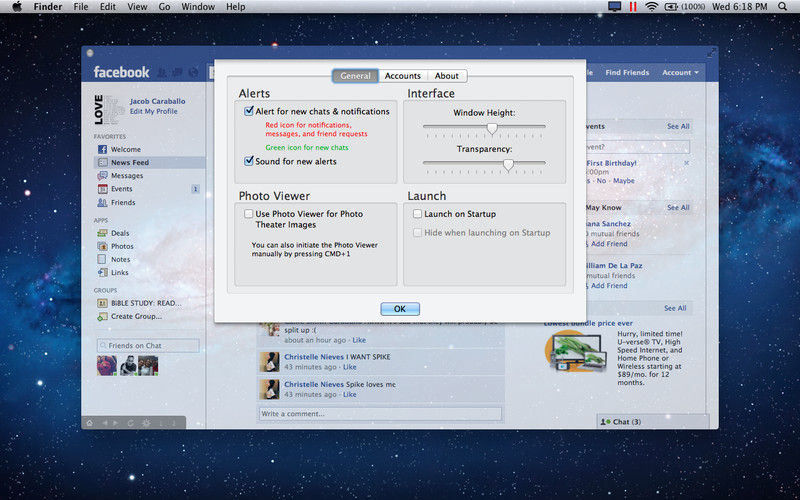Click the Welcome icon in Favorites
Screen dimensions: 800x500
tap(102, 149)
